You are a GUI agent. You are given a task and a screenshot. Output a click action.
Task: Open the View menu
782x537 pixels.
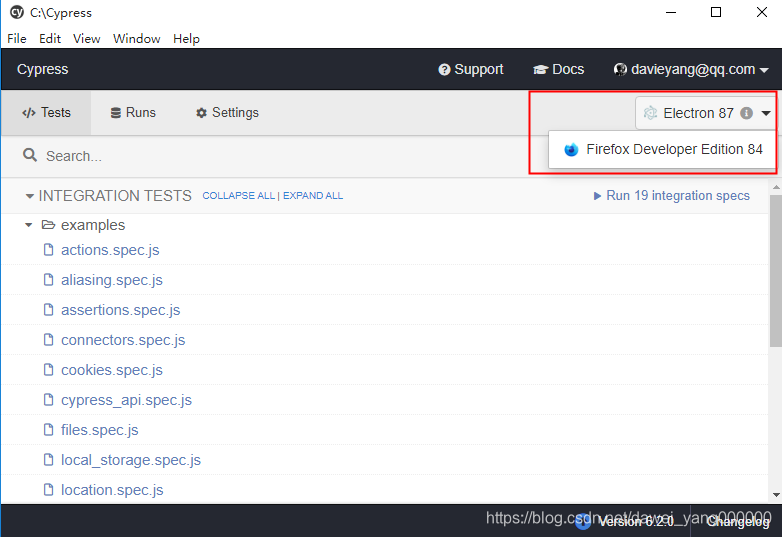click(87, 39)
